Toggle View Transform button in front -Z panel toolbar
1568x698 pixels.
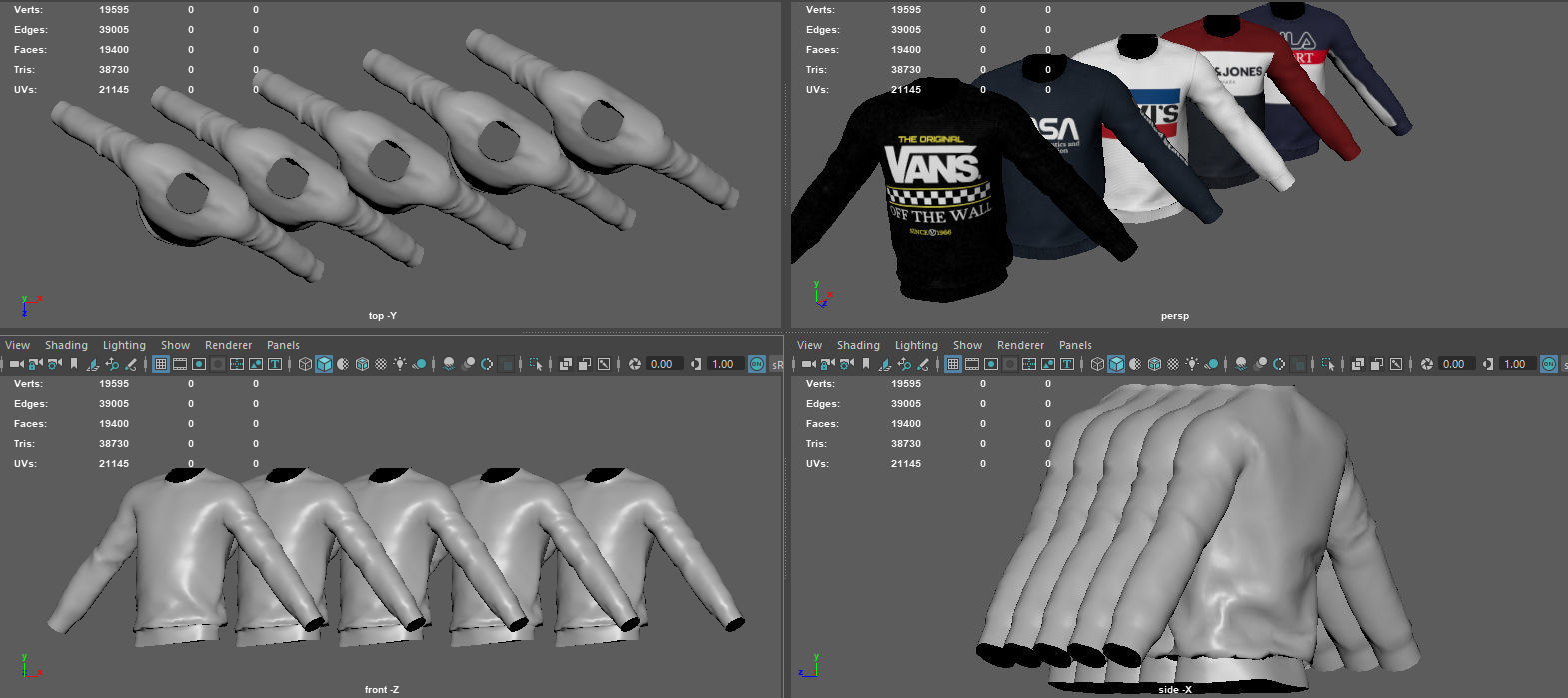(x=757, y=364)
